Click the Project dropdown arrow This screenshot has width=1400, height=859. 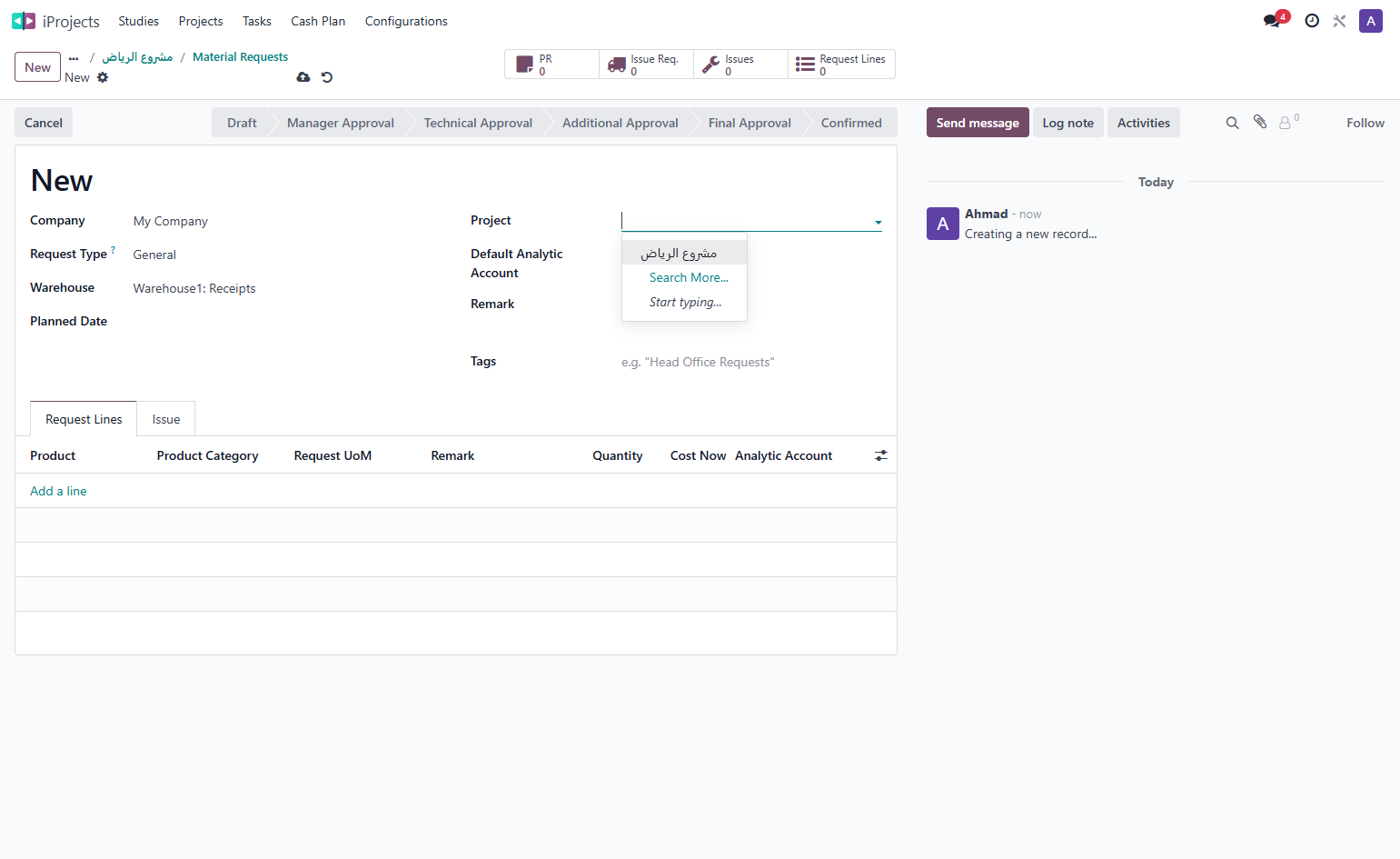[x=878, y=222]
